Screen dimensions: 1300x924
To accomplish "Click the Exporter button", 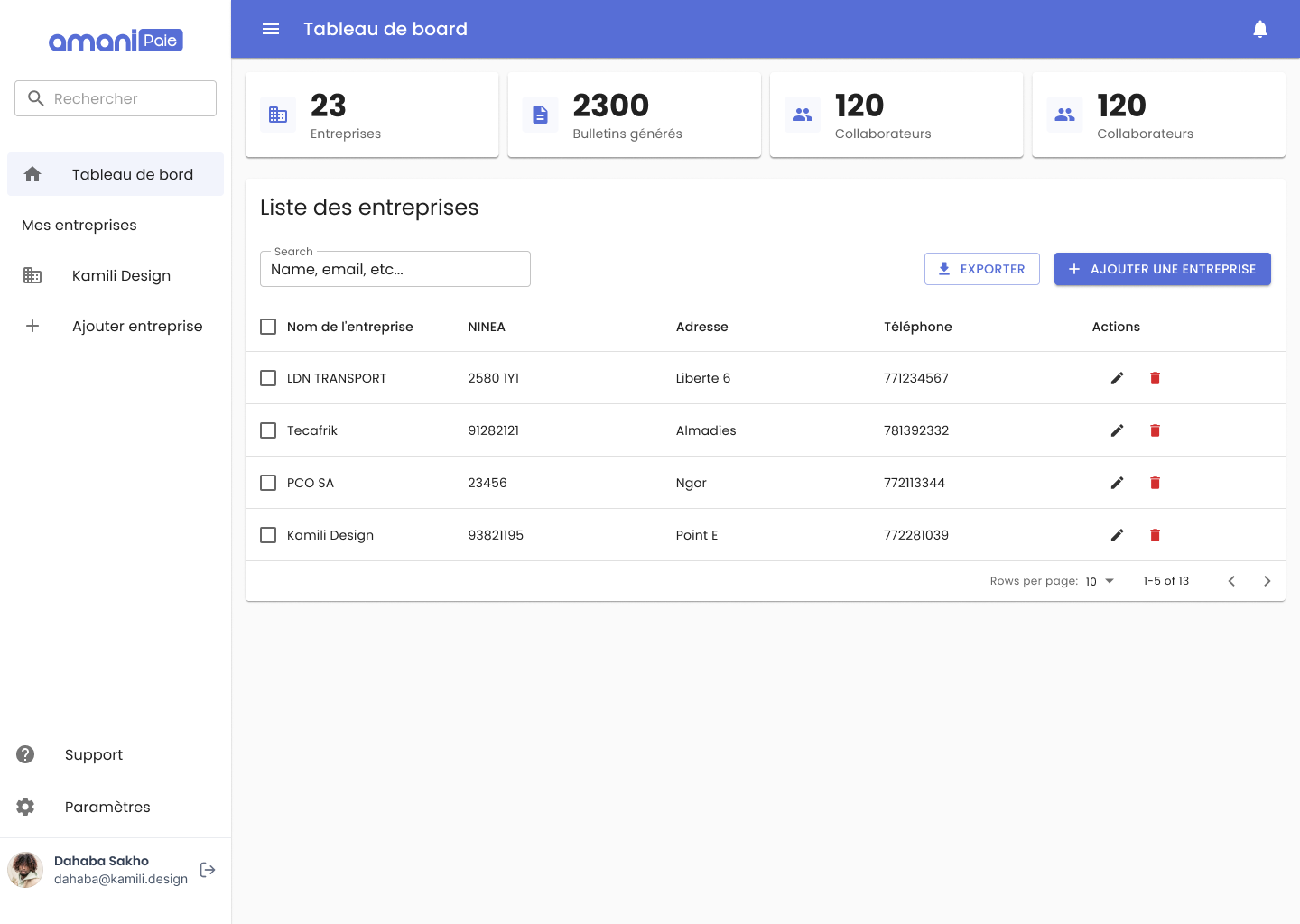I will click(981, 269).
